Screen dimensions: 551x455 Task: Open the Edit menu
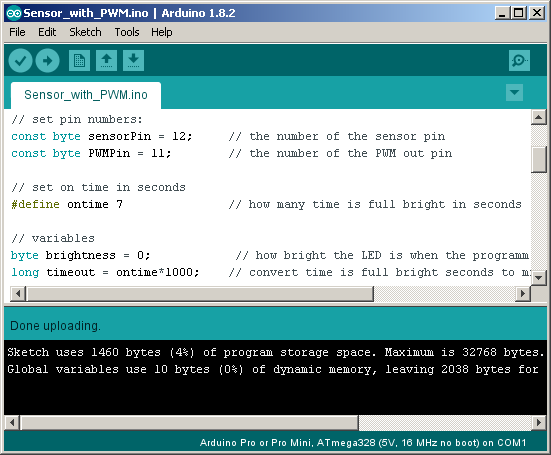[47, 32]
